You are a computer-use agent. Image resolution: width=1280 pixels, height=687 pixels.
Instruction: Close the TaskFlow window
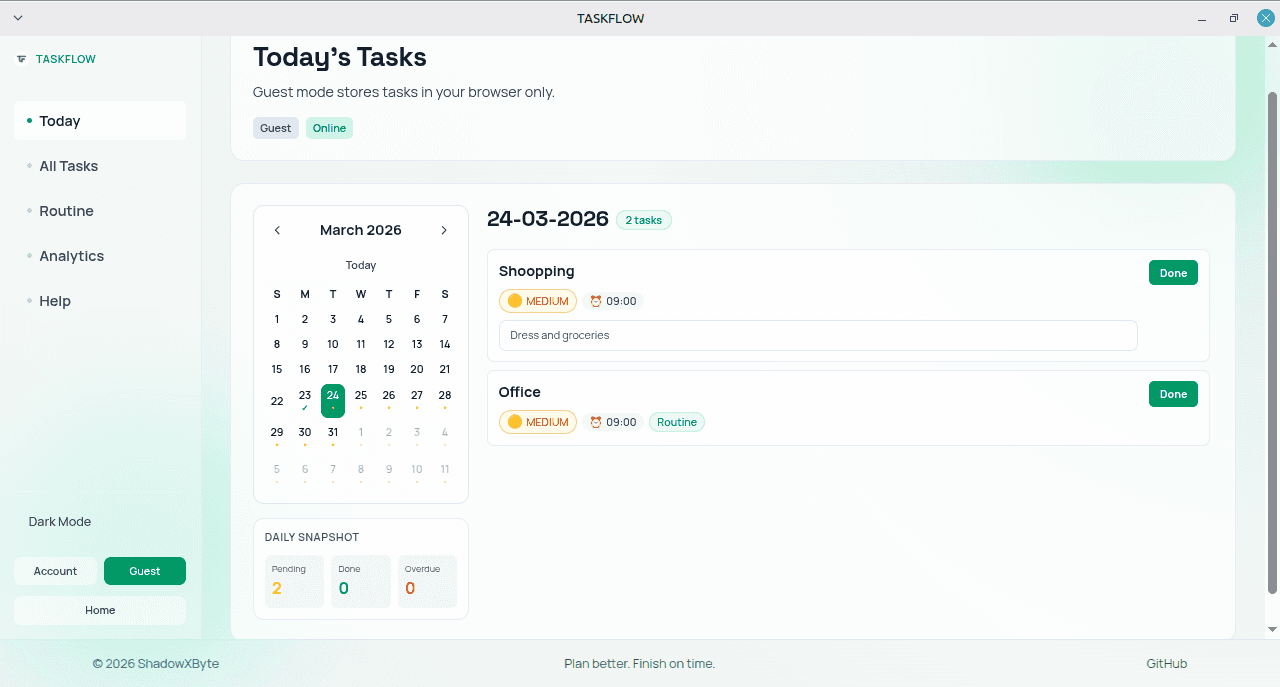click(1265, 18)
